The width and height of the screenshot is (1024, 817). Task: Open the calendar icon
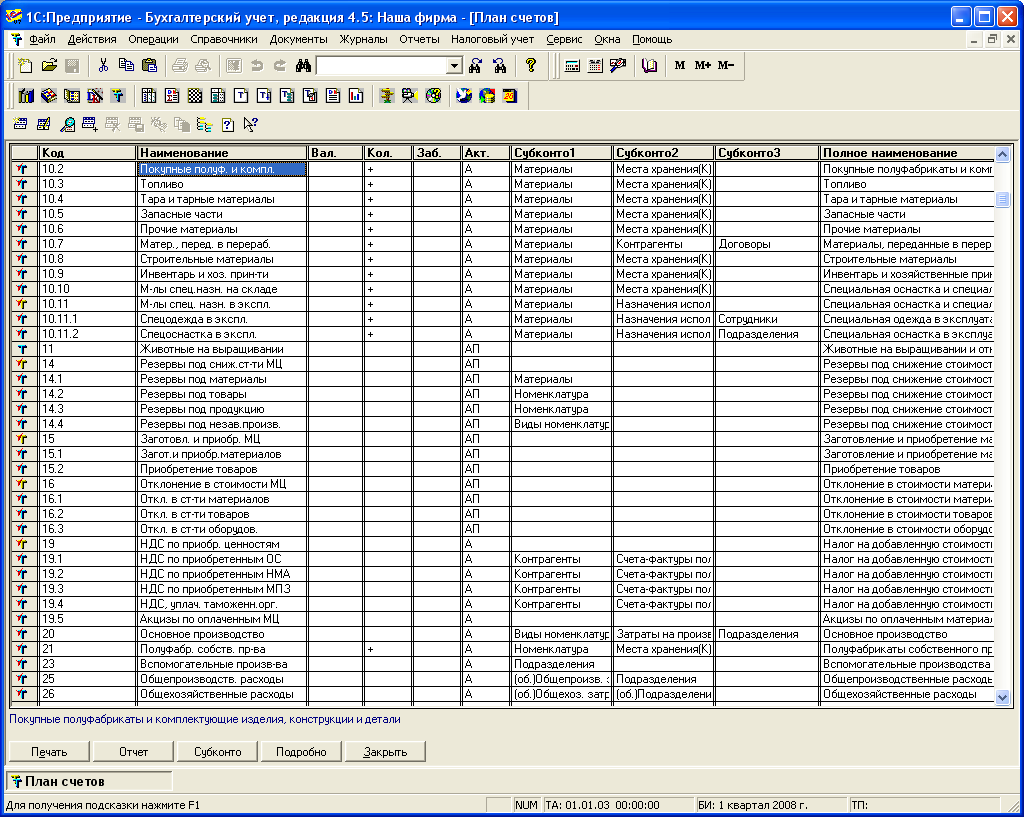click(x=595, y=65)
